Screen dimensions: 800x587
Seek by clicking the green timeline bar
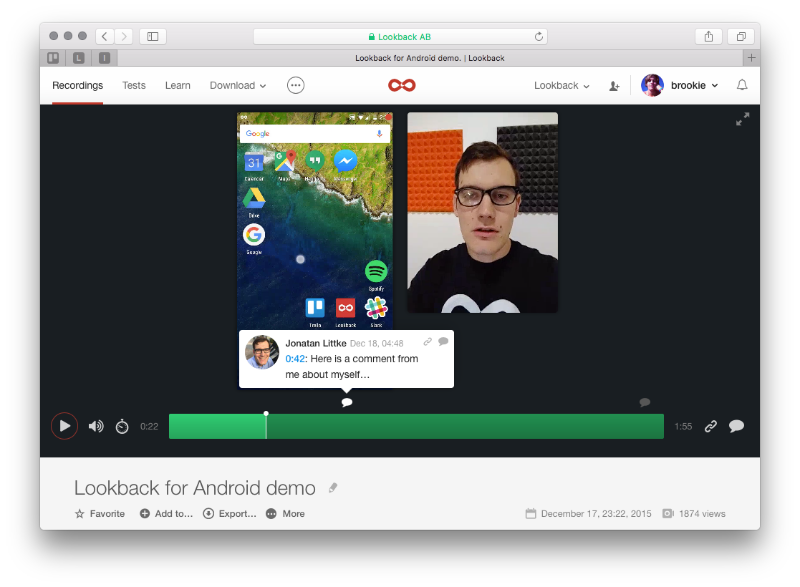click(450, 427)
